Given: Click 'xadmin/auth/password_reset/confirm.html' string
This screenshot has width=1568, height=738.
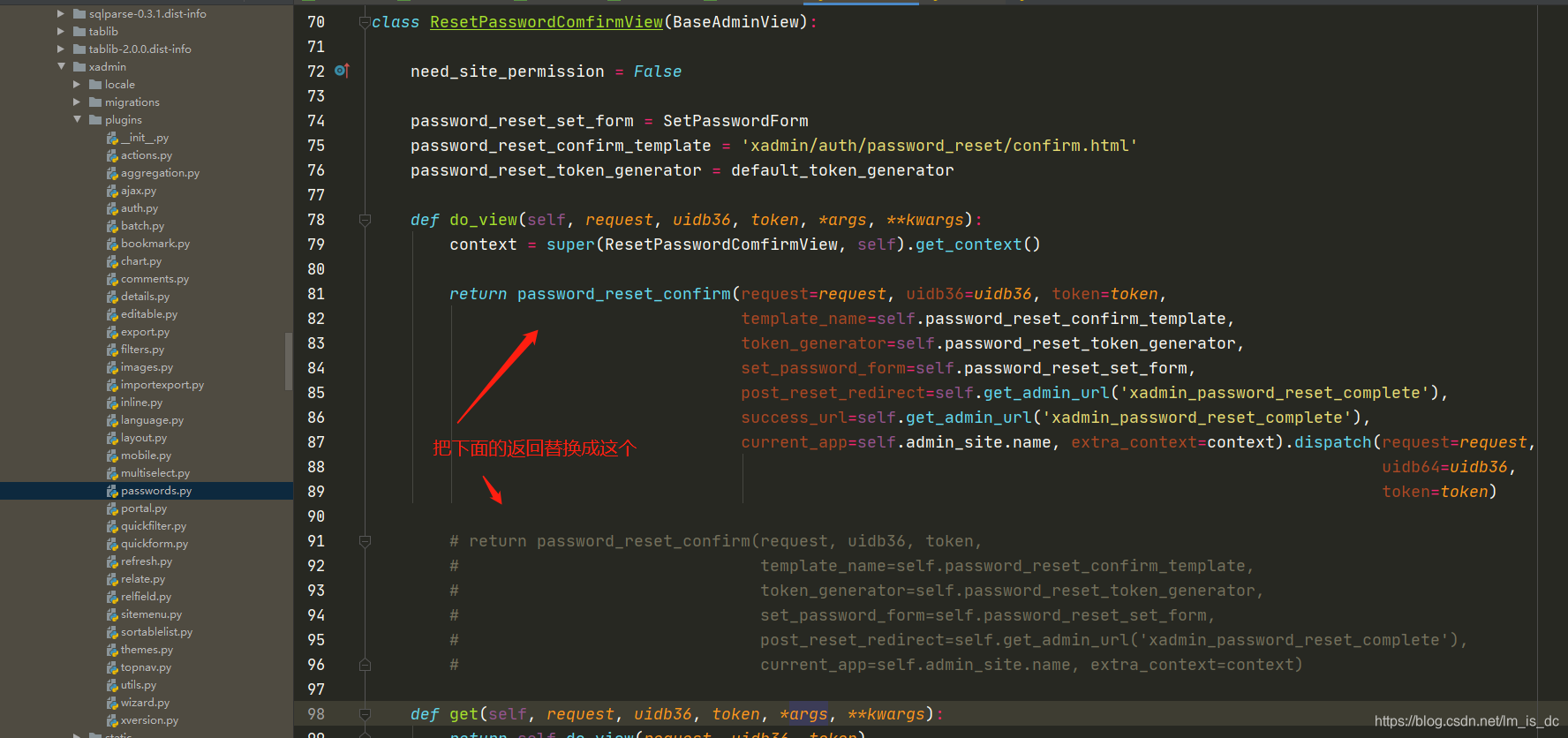Looking at the screenshot, I should point(939,146).
